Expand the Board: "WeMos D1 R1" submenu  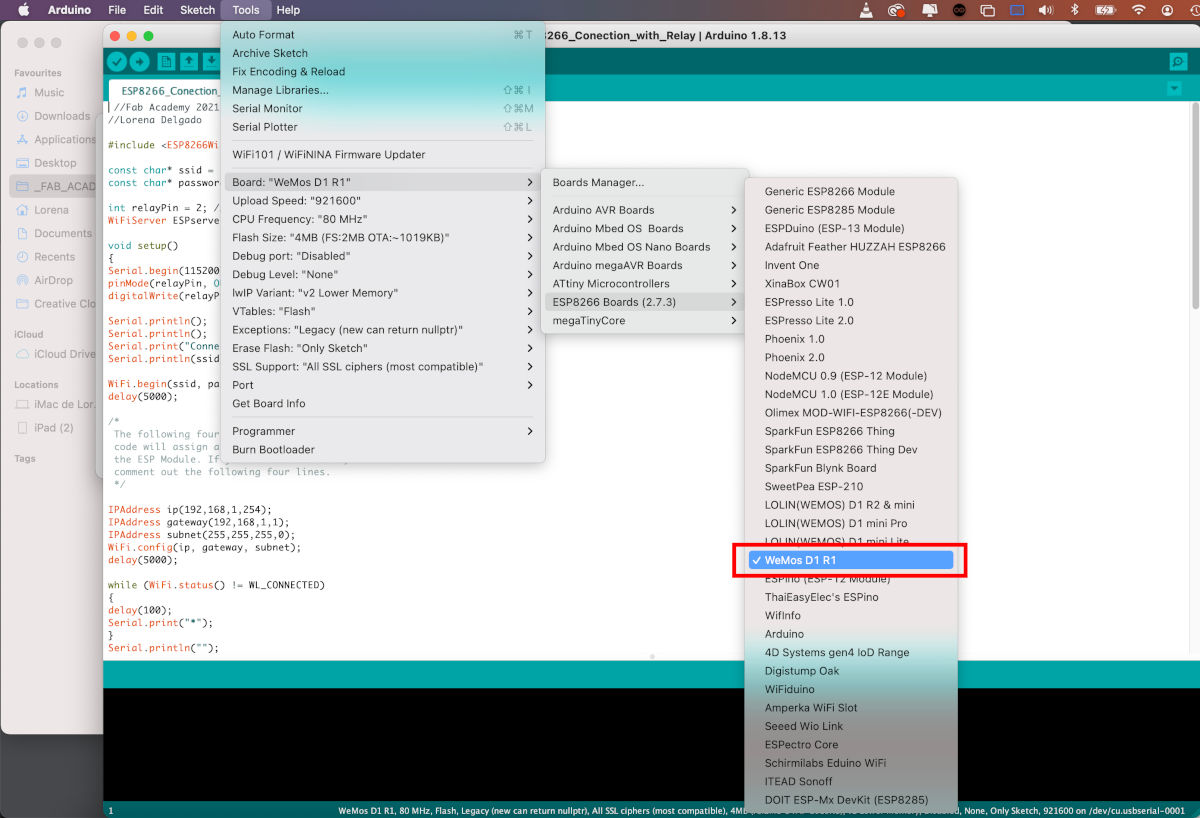point(382,182)
